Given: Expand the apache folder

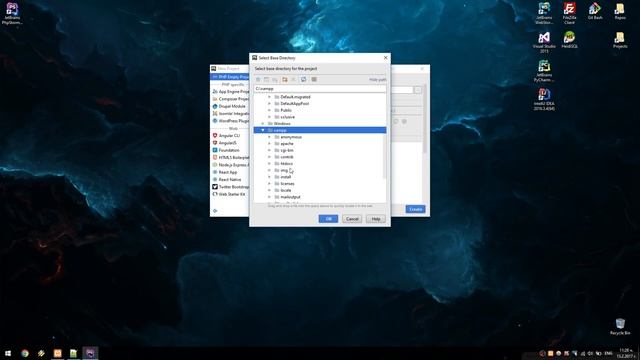Looking at the screenshot, I should 269,144.
